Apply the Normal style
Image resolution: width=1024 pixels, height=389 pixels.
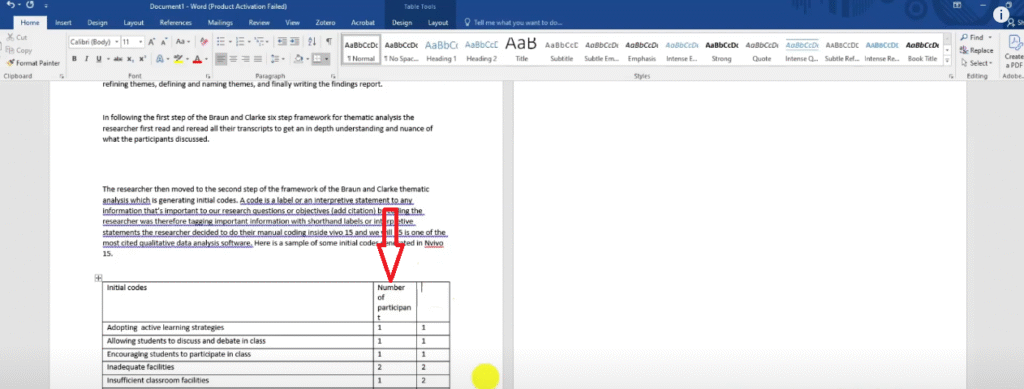[360, 50]
